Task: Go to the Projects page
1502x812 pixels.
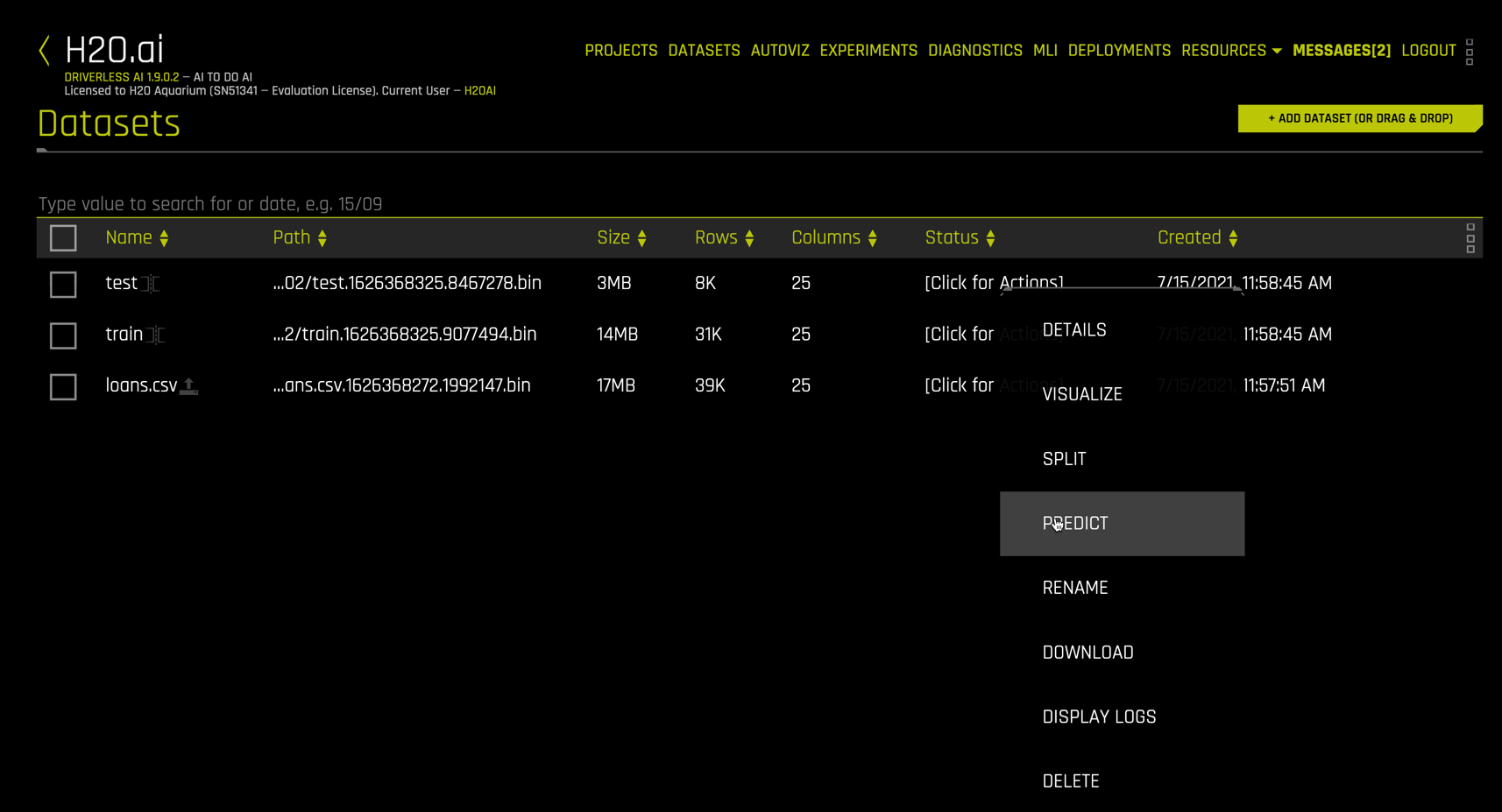Action: (x=621, y=51)
